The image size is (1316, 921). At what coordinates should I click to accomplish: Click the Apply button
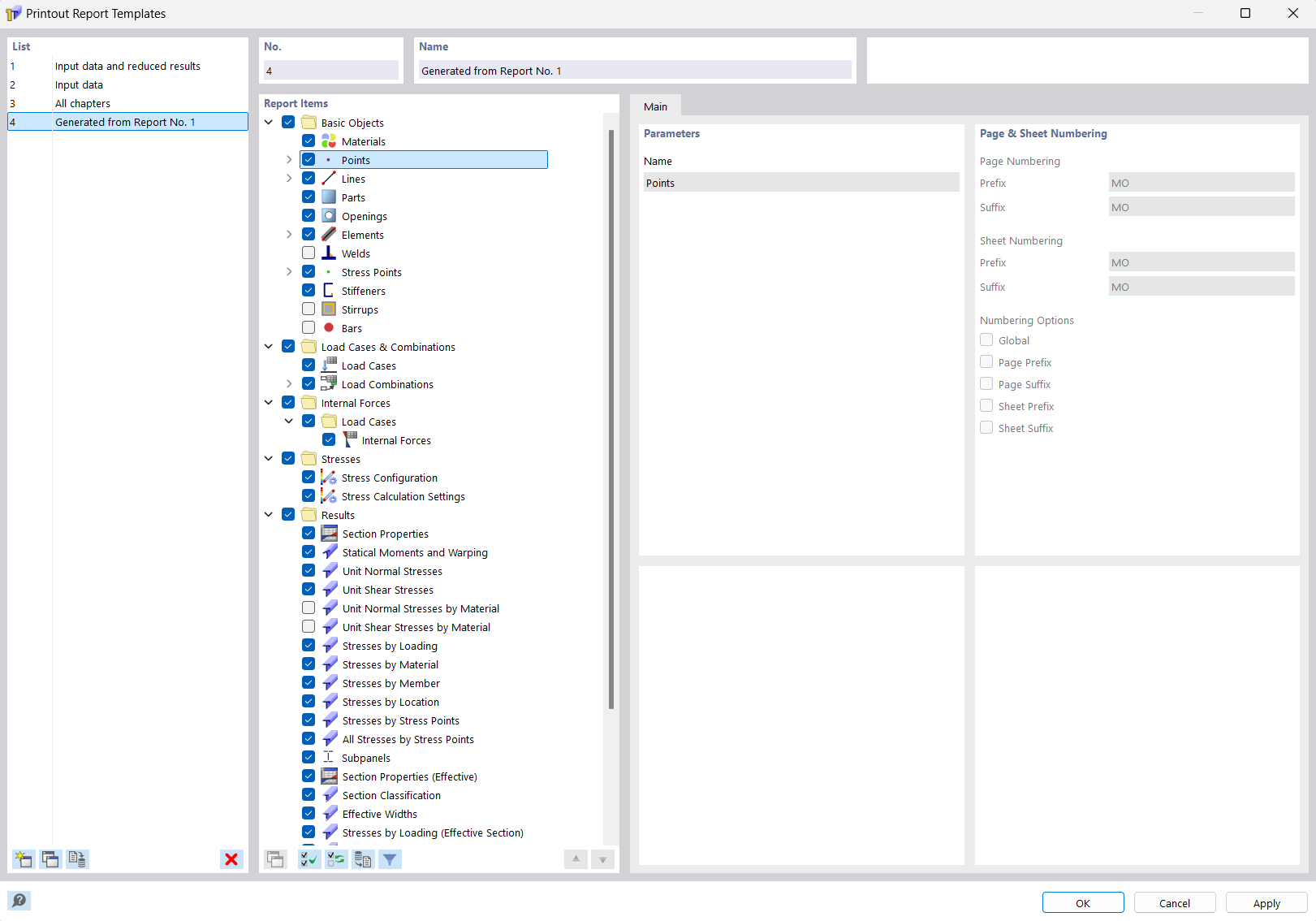click(x=1266, y=903)
